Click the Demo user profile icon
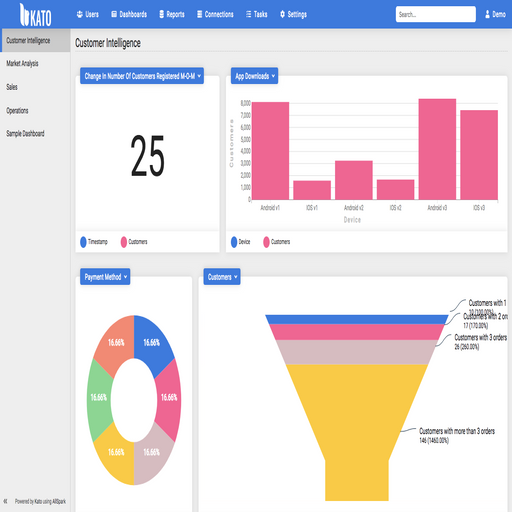The image size is (512, 512). coord(487,14)
